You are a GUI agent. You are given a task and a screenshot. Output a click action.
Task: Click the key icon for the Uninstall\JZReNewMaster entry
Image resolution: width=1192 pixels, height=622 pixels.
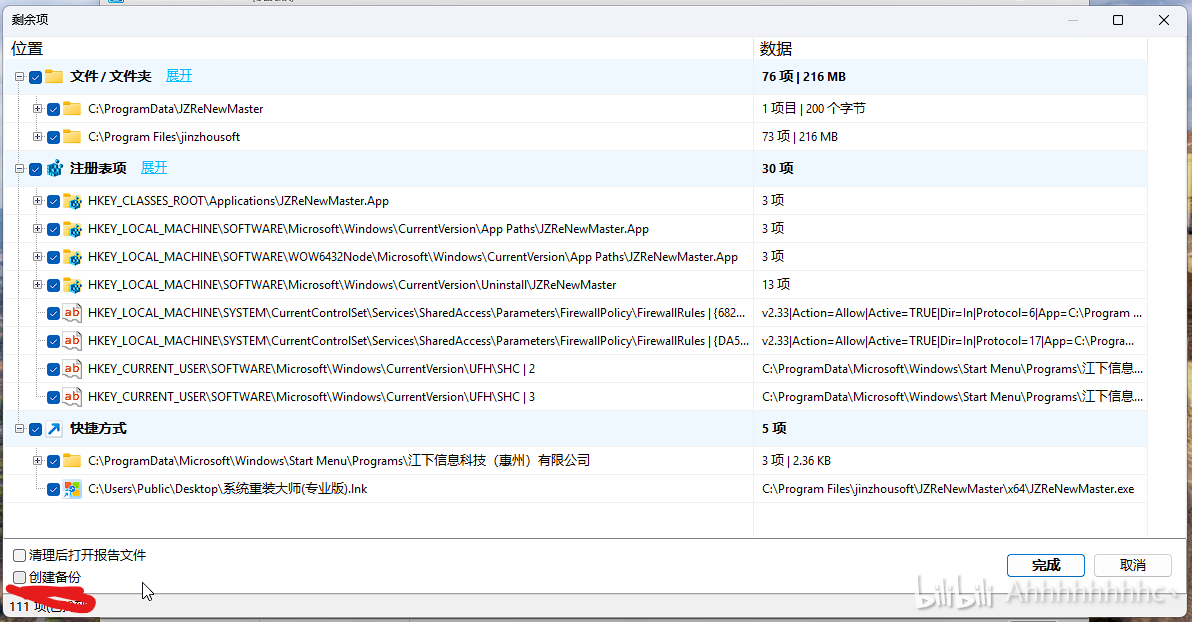coord(72,286)
